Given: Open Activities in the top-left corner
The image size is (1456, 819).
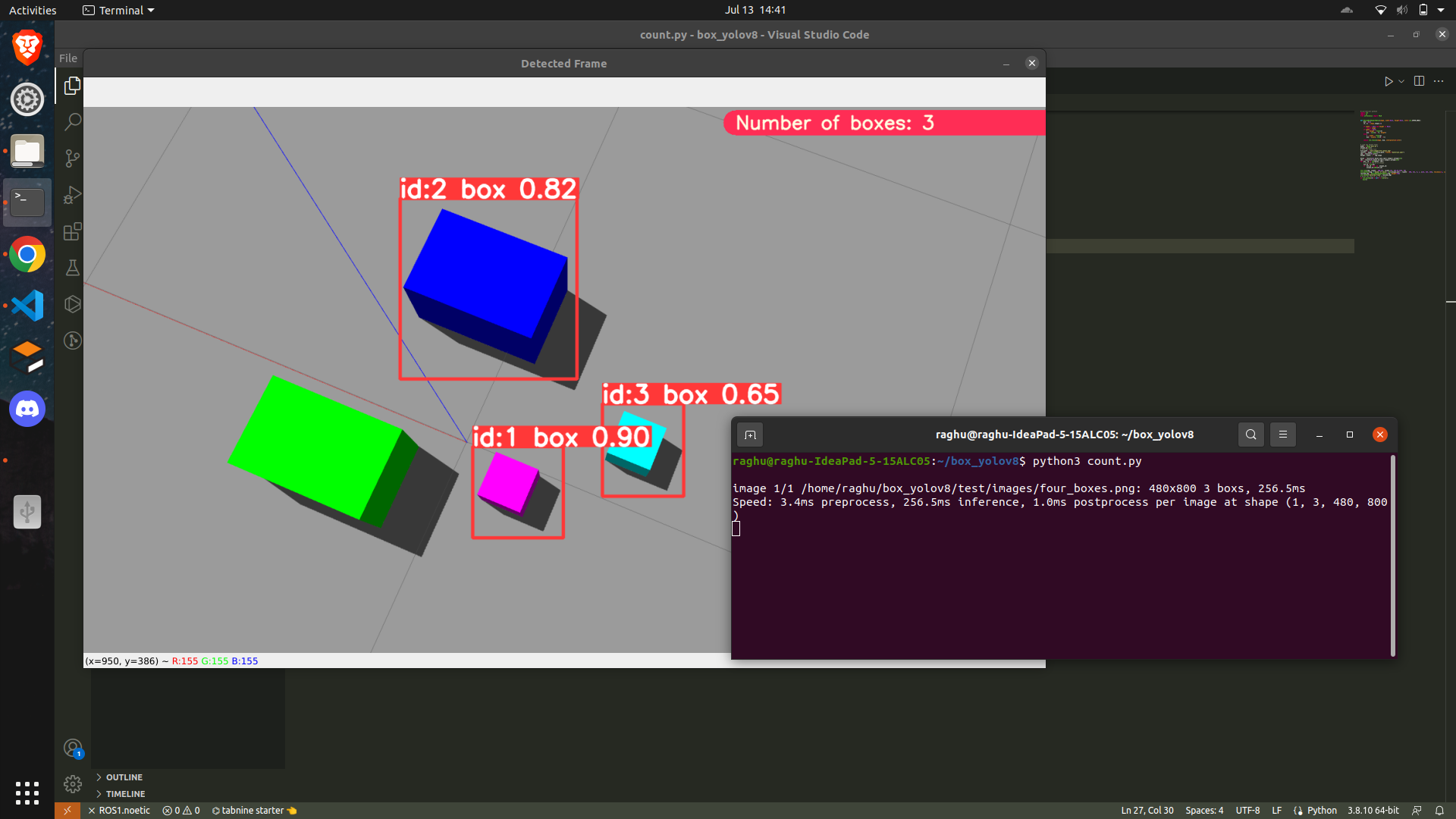Looking at the screenshot, I should (32, 10).
